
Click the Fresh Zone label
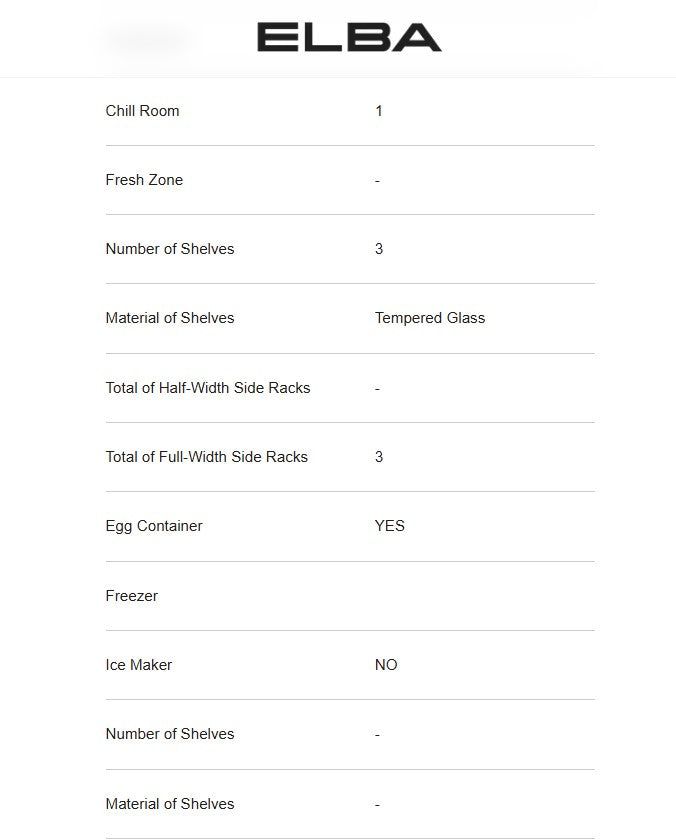[x=144, y=180]
